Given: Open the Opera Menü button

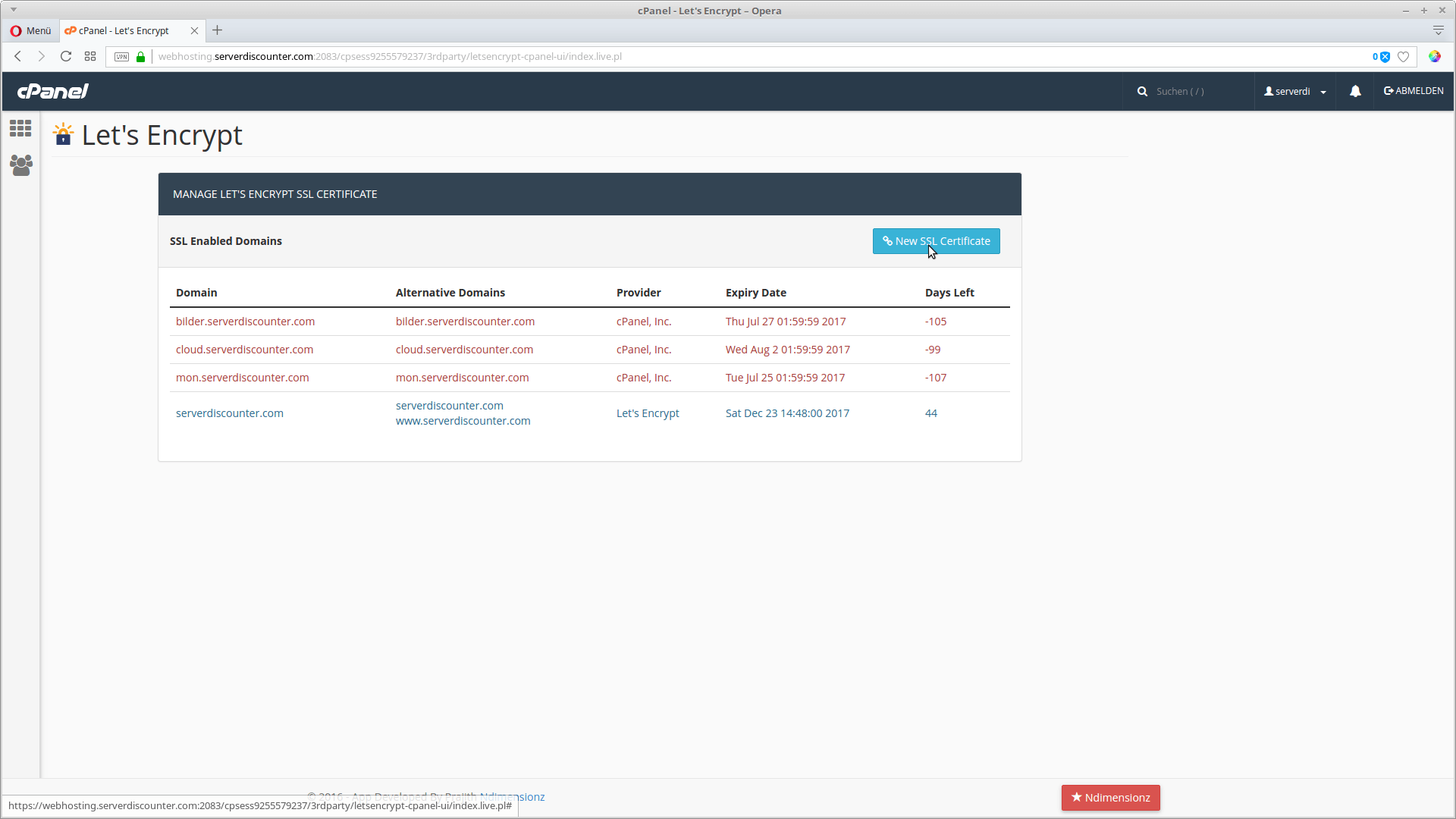Looking at the screenshot, I should coord(30,30).
